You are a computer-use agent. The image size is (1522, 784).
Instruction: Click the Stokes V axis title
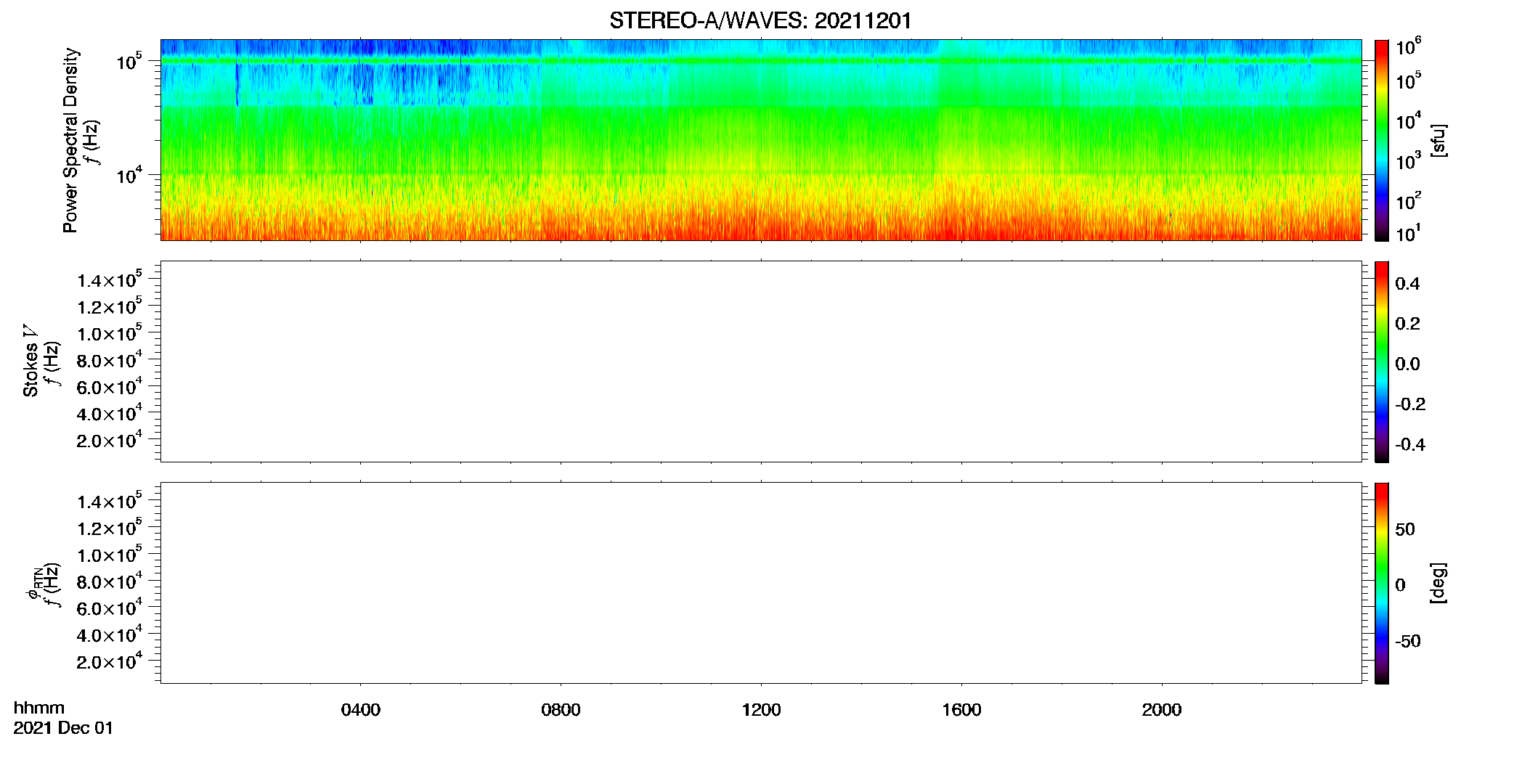click(30, 361)
